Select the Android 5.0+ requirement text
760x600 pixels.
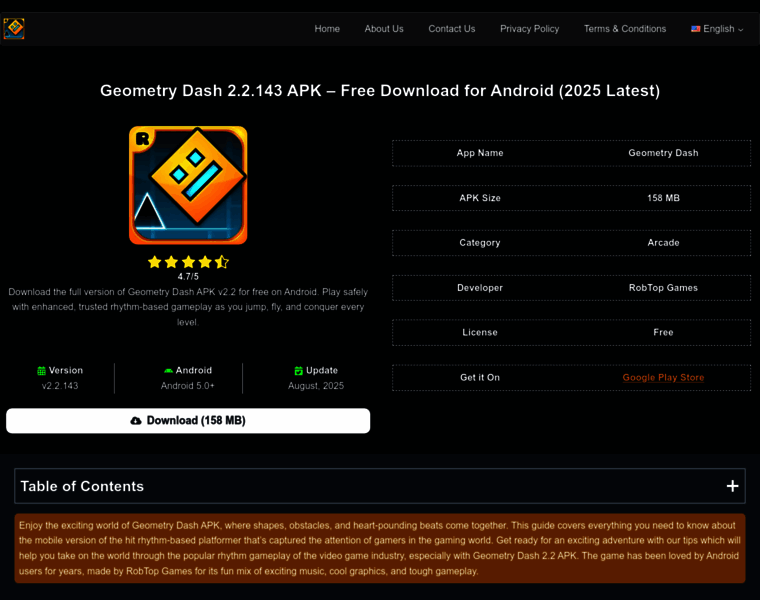pyautogui.click(x=188, y=386)
